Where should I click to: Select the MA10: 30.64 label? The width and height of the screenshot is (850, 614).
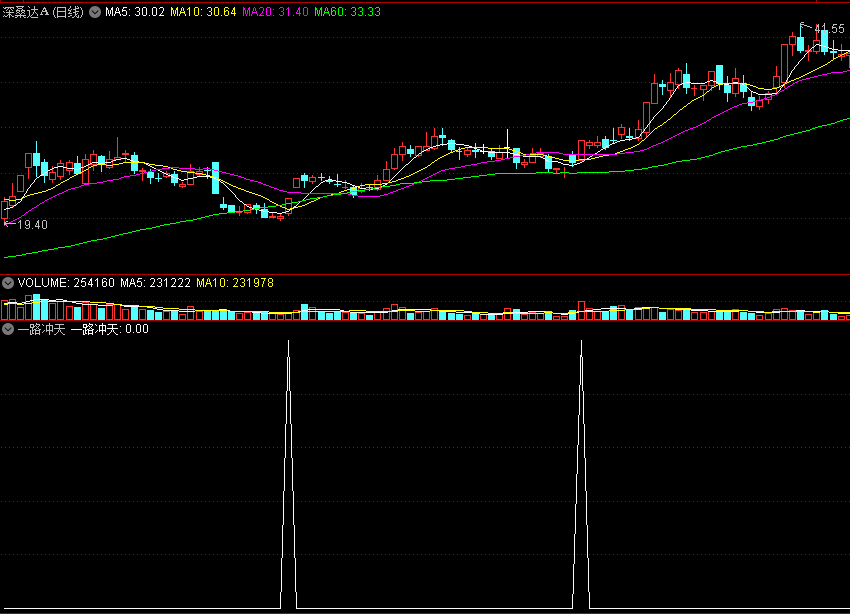point(203,12)
